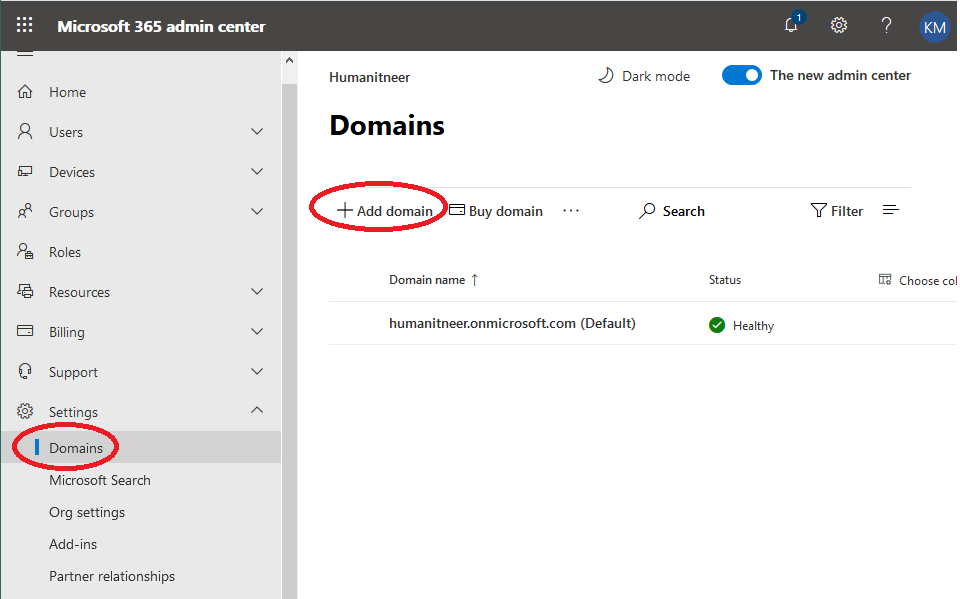960x599 pixels.
Task: Click the Users person icon
Action: pyautogui.click(x=25, y=131)
